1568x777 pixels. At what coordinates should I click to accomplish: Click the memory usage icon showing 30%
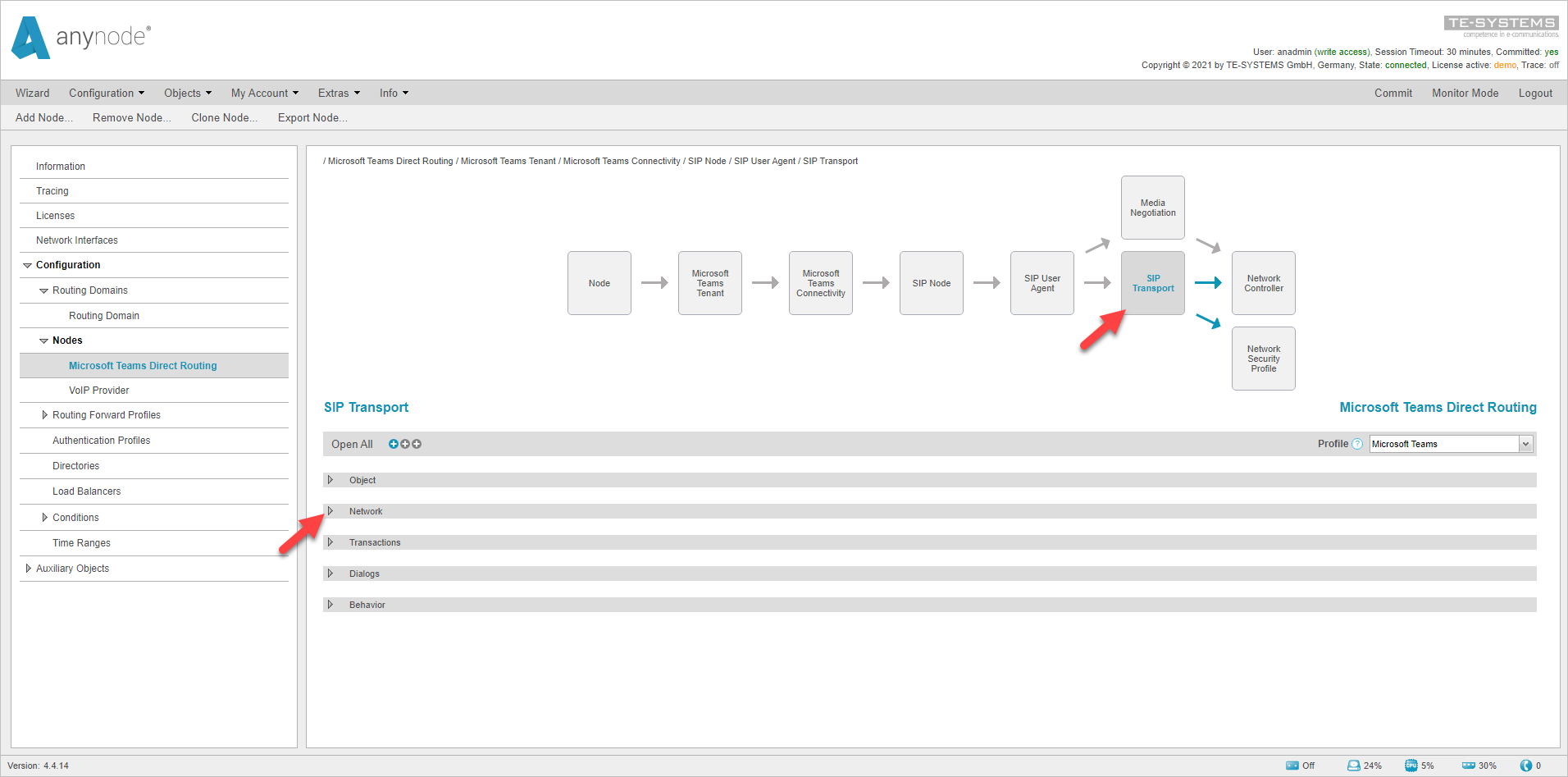(1469, 766)
